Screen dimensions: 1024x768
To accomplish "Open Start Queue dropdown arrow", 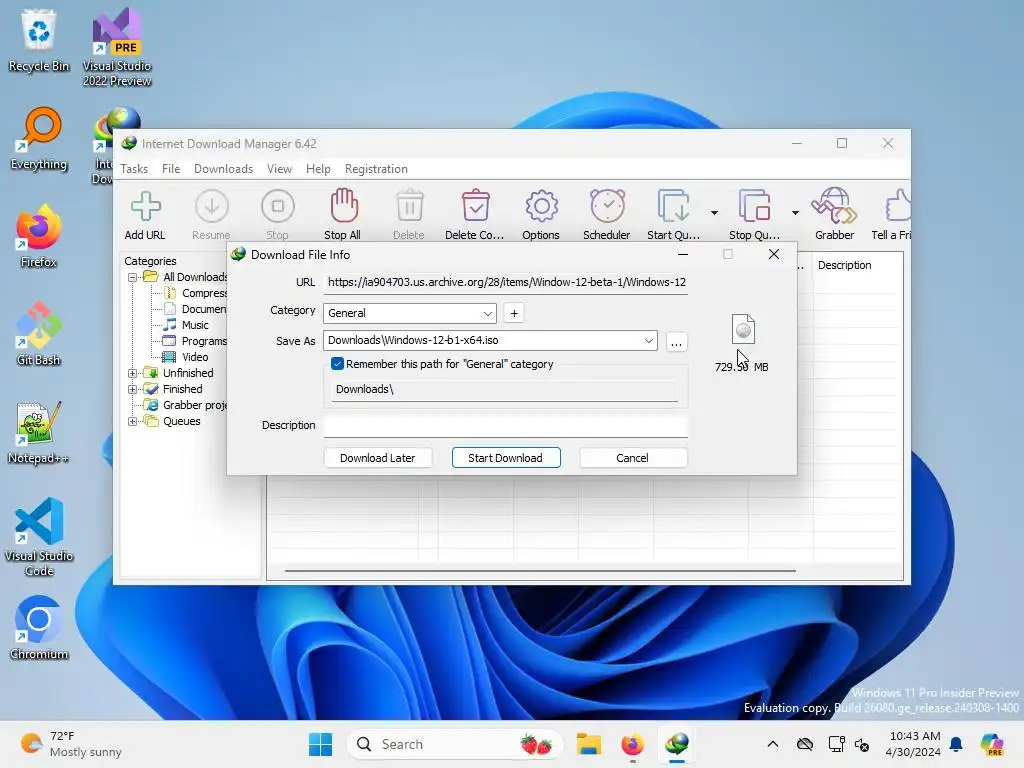I will (714, 212).
